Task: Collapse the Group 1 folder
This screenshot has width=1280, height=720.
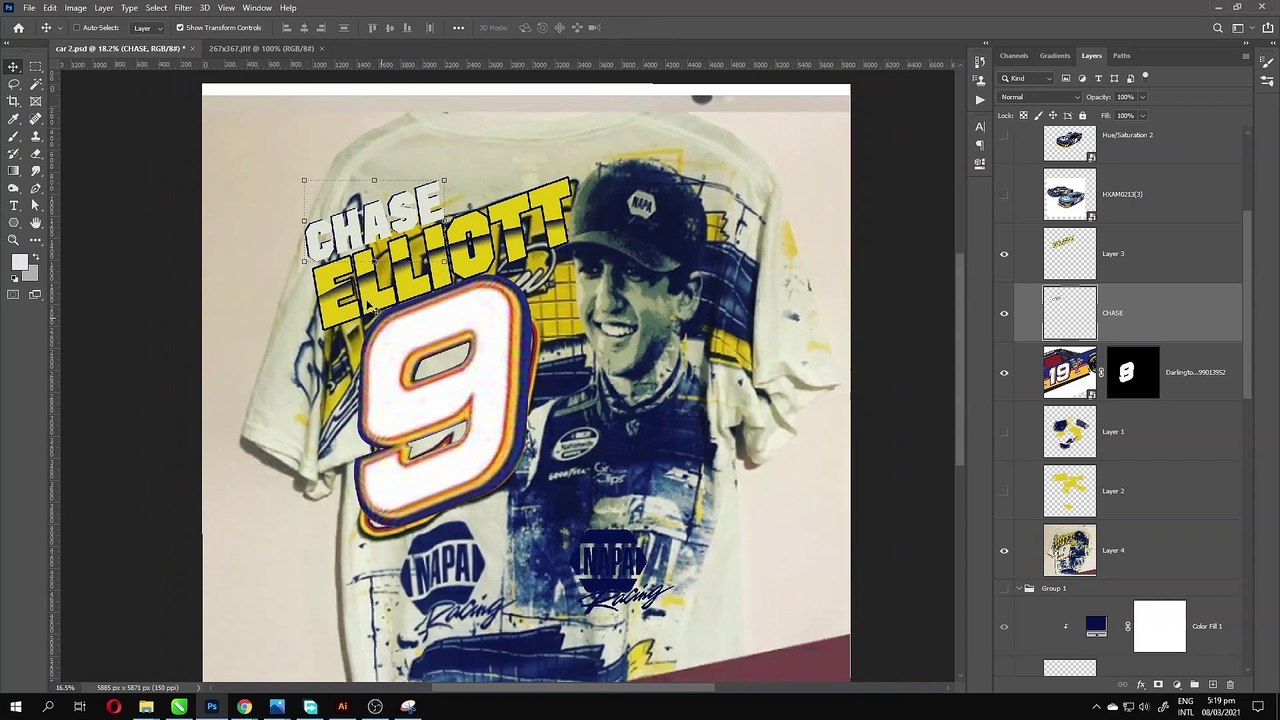Action: tap(1018, 589)
